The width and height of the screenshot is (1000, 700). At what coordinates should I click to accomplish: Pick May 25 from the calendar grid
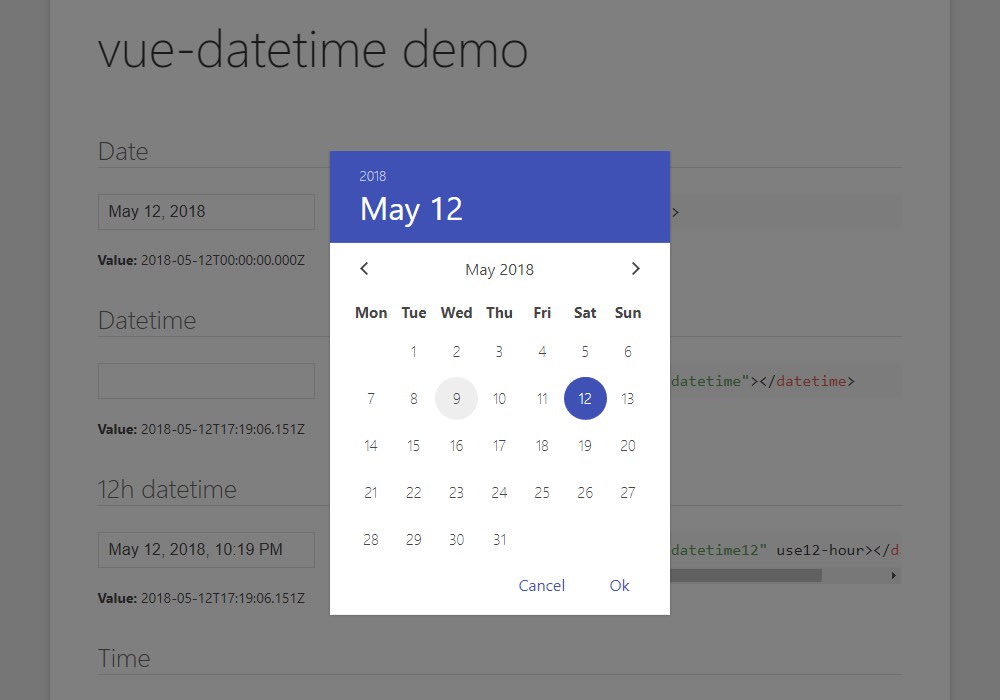(x=541, y=492)
